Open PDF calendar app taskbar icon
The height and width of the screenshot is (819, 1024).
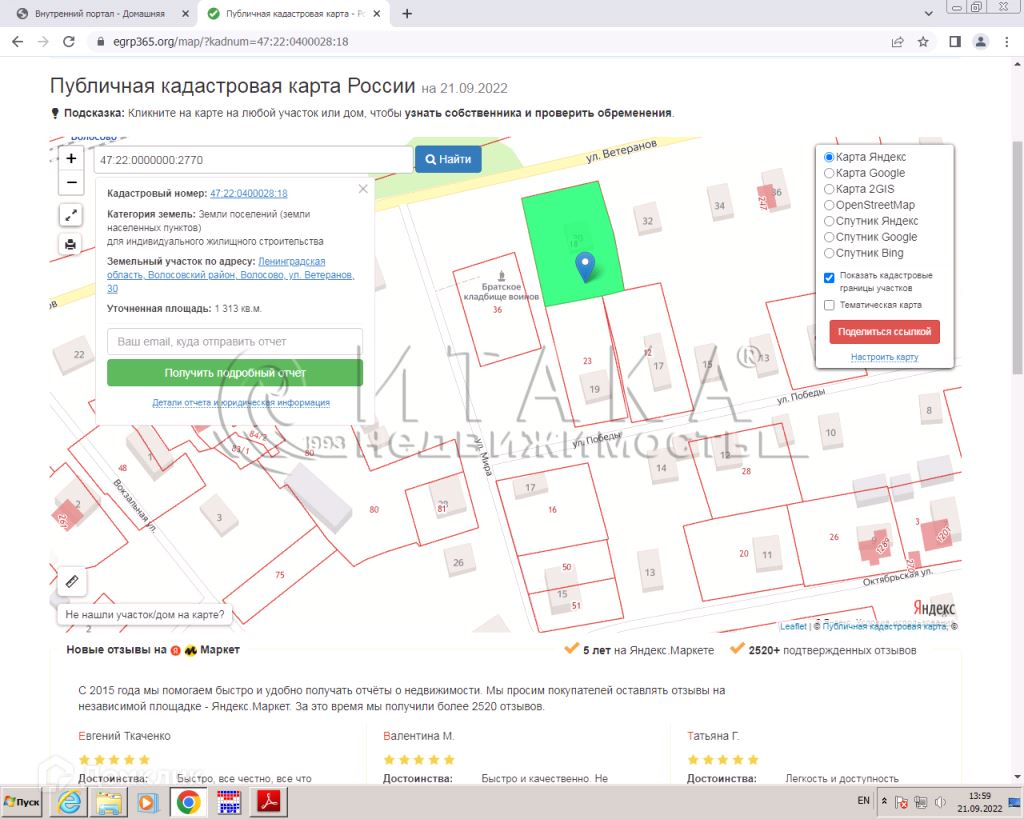tap(229, 802)
